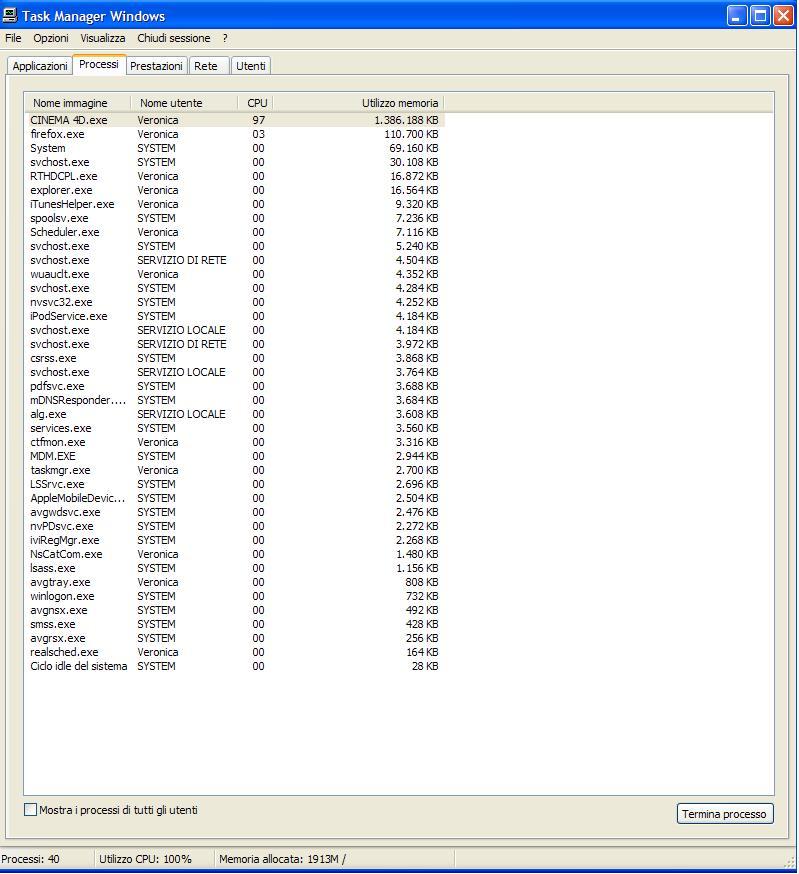Image resolution: width=799 pixels, height=874 pixels.
Task: Close the Task Manager window
Action: [783, 15]
